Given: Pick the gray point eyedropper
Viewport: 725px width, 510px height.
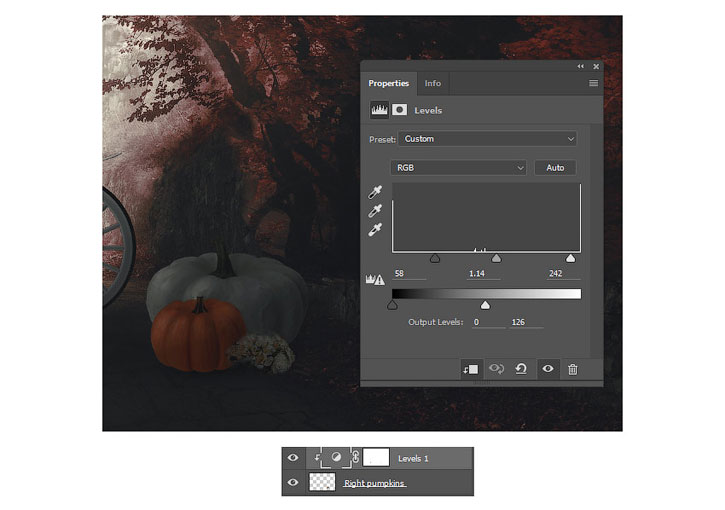Looking at the screenshot, I should click(x=375, y=211).
